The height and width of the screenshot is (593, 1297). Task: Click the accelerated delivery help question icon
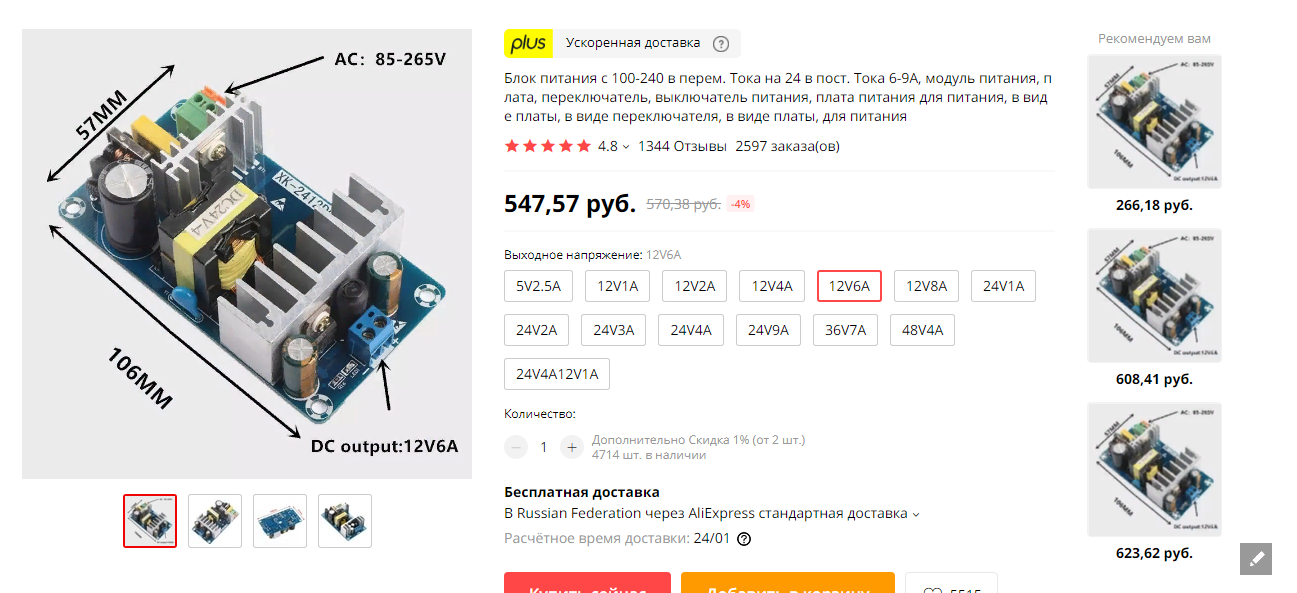721,44
